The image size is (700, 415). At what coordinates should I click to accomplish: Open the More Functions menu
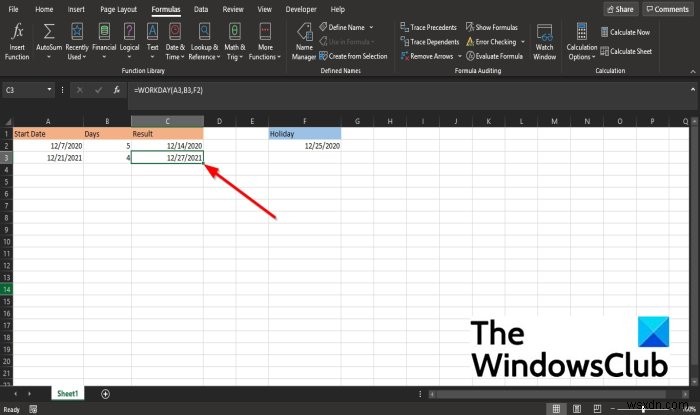click(265, 42)
